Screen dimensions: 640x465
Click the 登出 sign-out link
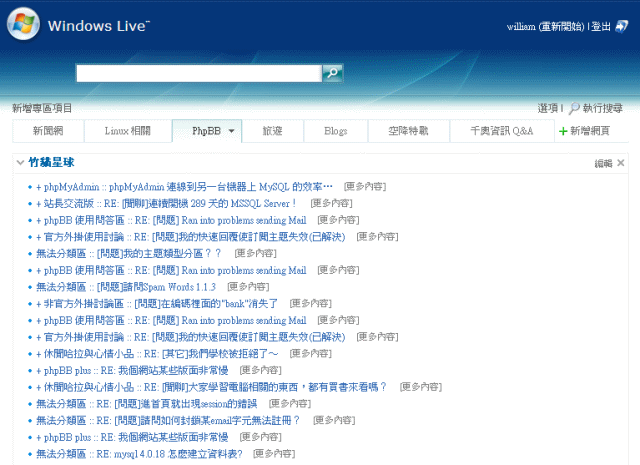coord(601,27)
